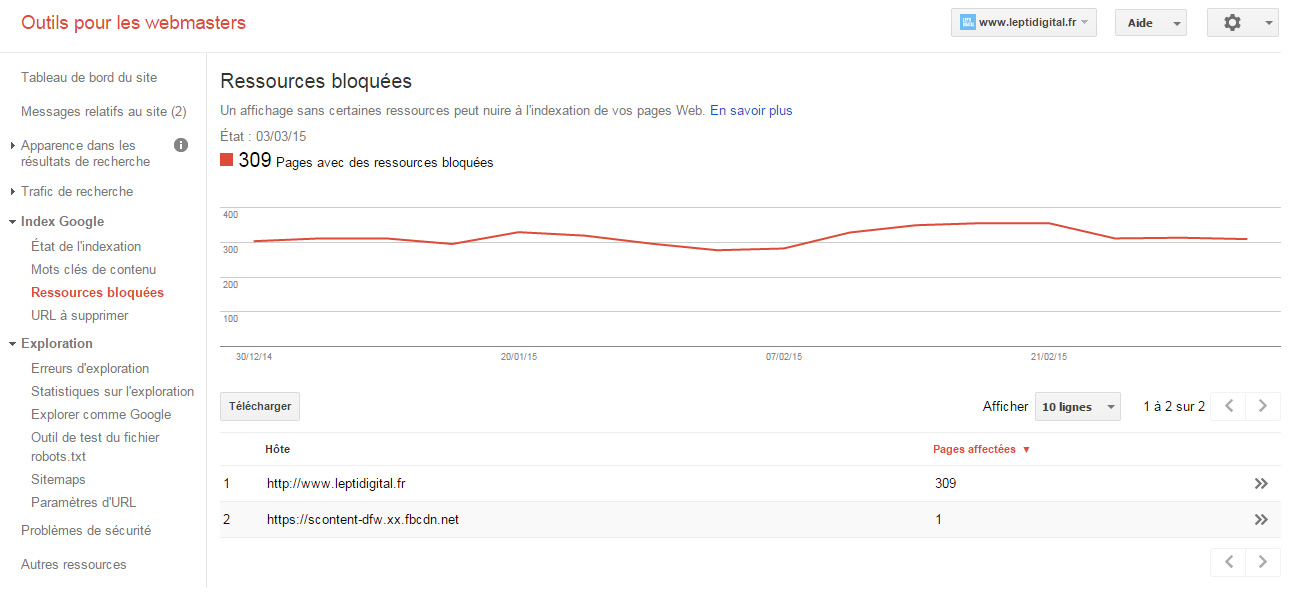The width and height of the screenshot is (1315, 600).
Task: Click the leptidigital site favicon in selector
Action: tap(967, 23)
